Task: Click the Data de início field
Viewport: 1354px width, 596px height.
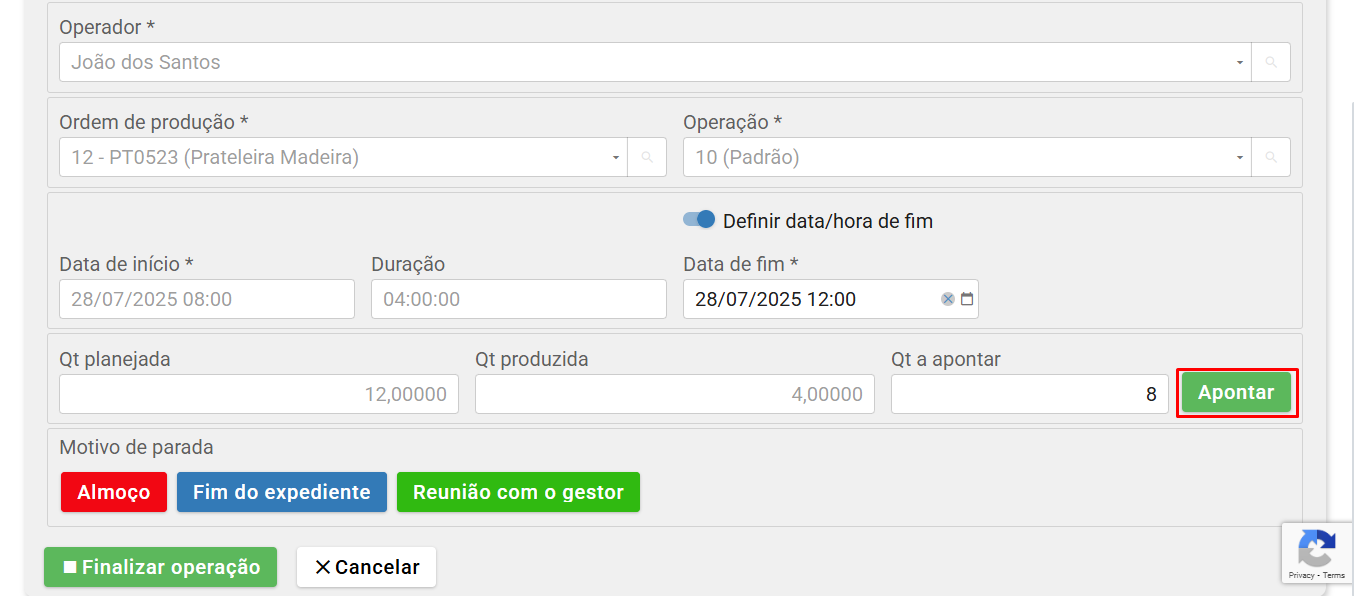Action: (206, 299)
